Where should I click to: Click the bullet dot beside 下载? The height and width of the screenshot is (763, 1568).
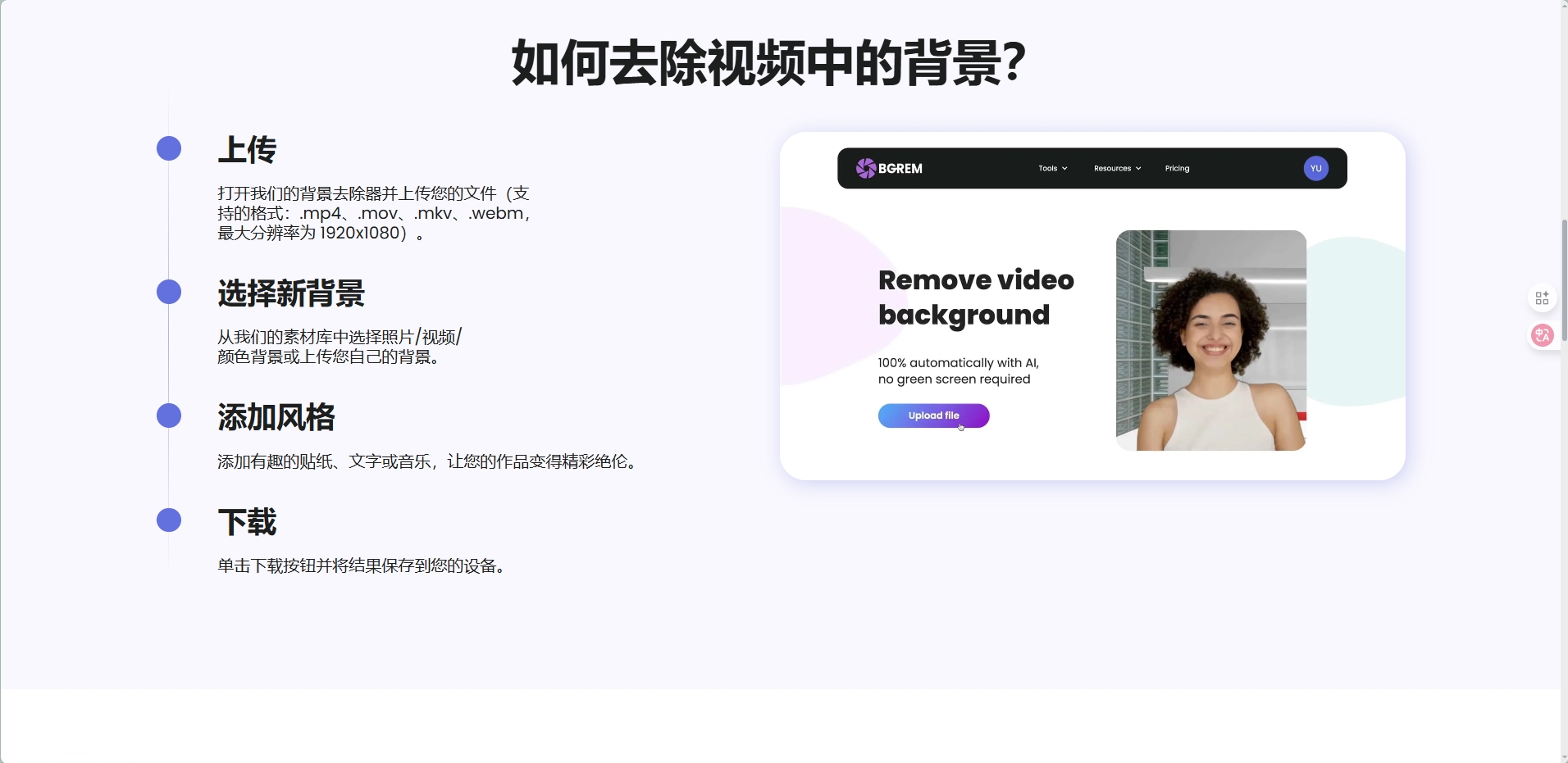169,520
